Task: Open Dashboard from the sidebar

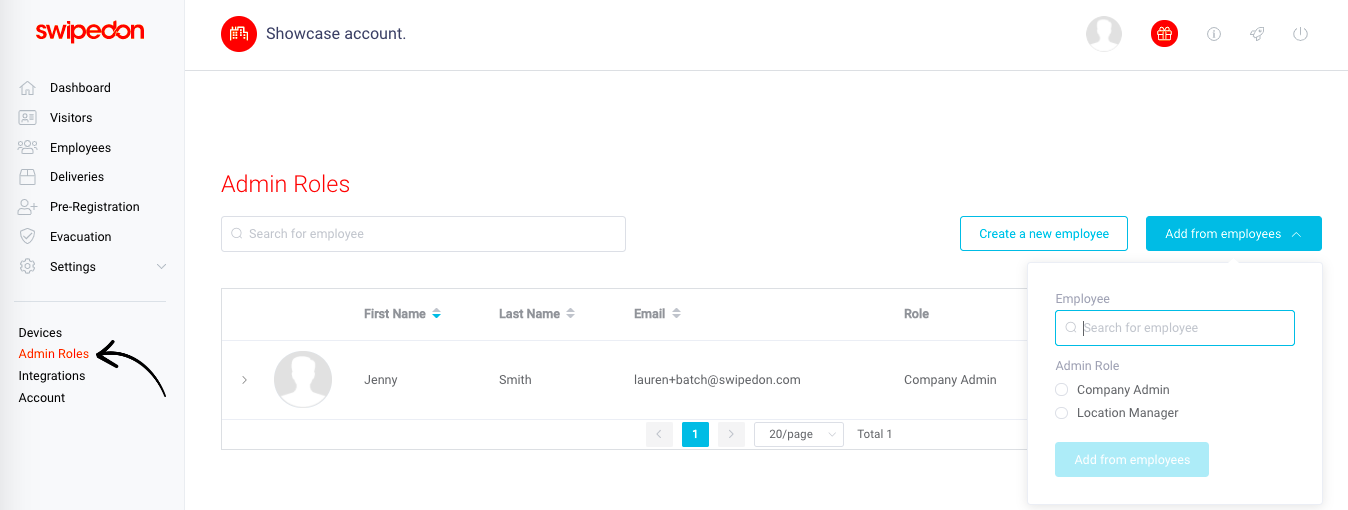Action: [x=80, y=88]
